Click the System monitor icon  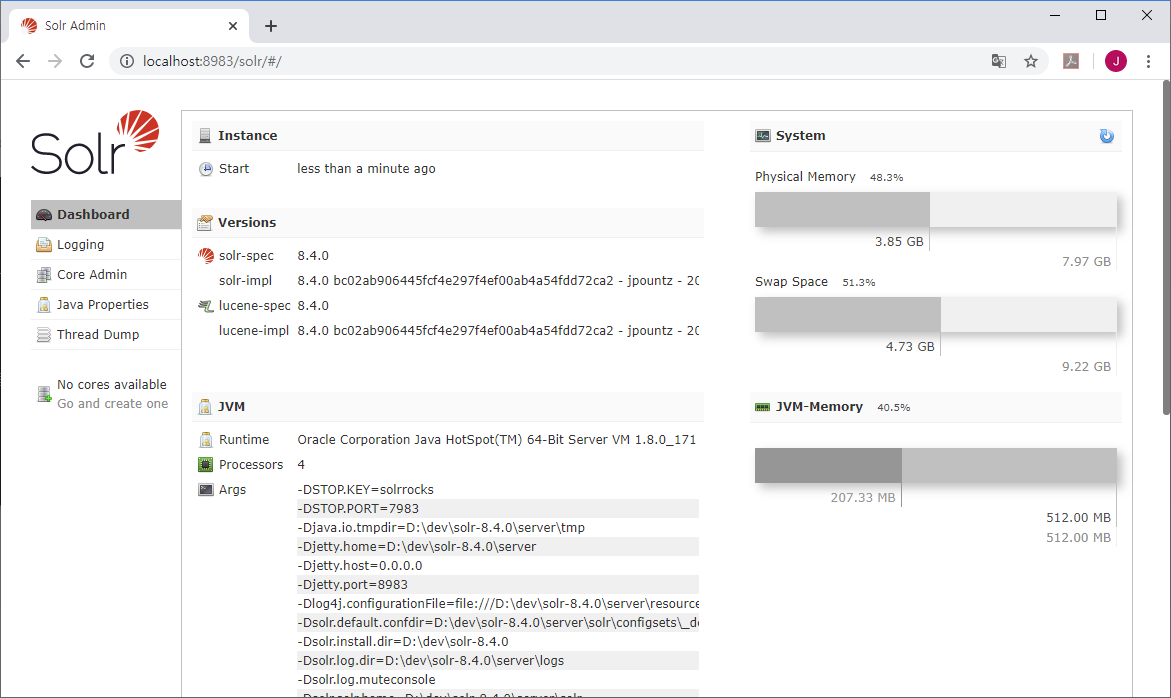(762, 136)
